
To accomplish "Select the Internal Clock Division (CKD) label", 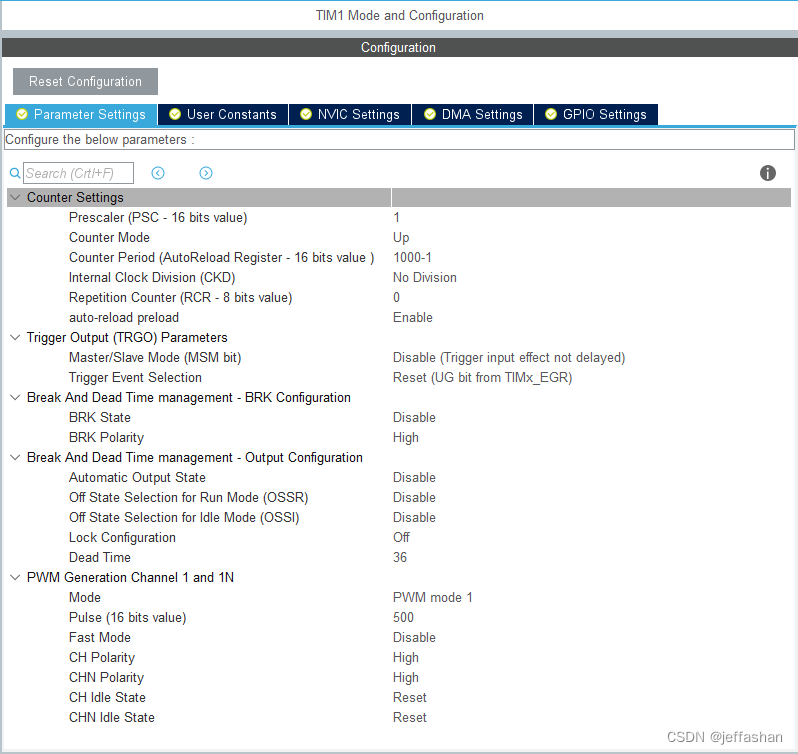I will (x=152, y=277).
